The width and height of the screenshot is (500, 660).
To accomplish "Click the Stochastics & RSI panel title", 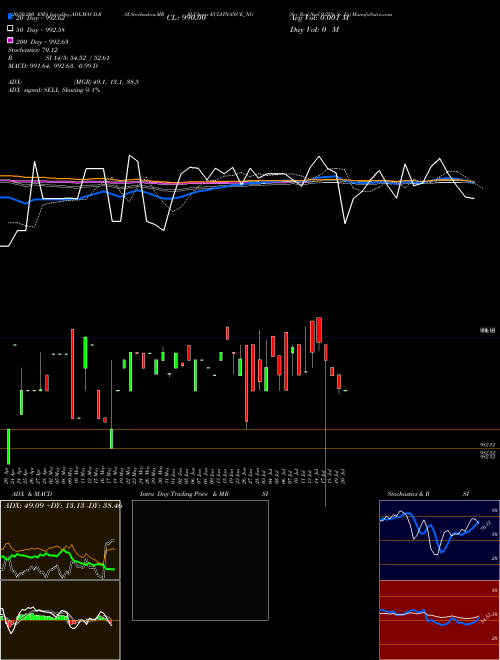I will tap(428, 494).
